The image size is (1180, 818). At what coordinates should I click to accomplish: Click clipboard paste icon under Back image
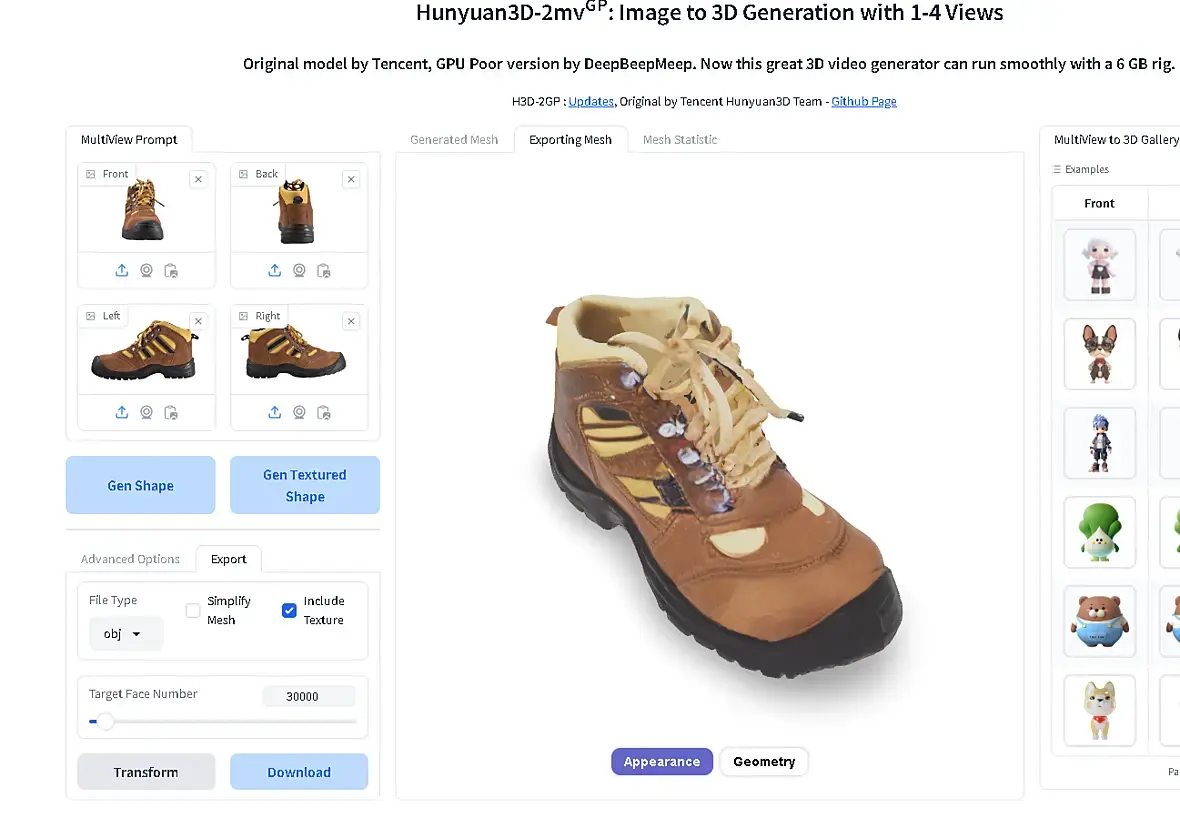click(x=324, y=270)
